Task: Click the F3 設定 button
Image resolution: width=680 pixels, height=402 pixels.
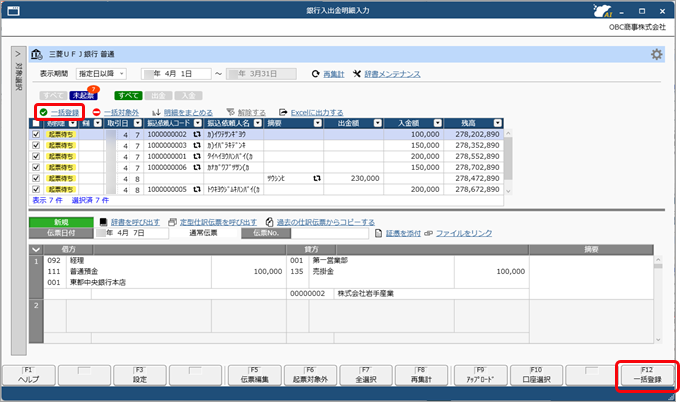Action: [x=140, y=375]
